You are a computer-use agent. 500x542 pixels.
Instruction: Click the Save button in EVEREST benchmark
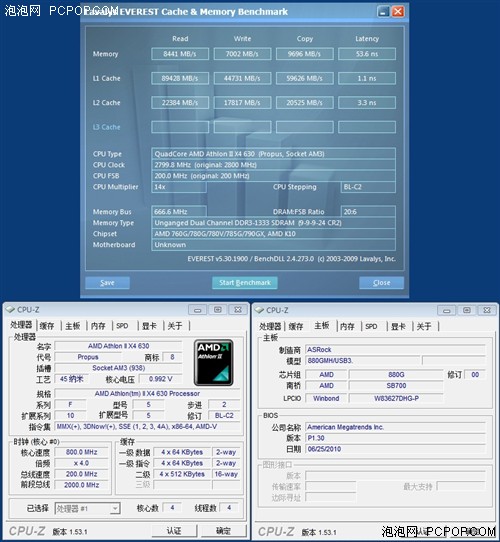coord(107,283)
